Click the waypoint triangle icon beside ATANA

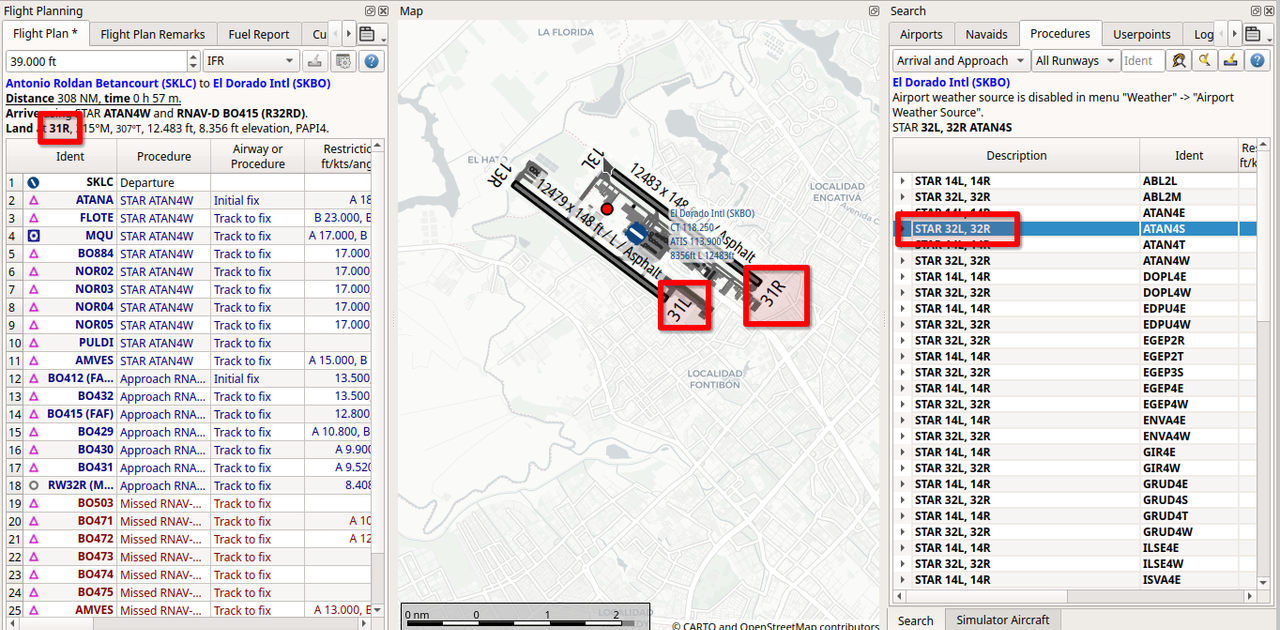(x=32, y=200)
